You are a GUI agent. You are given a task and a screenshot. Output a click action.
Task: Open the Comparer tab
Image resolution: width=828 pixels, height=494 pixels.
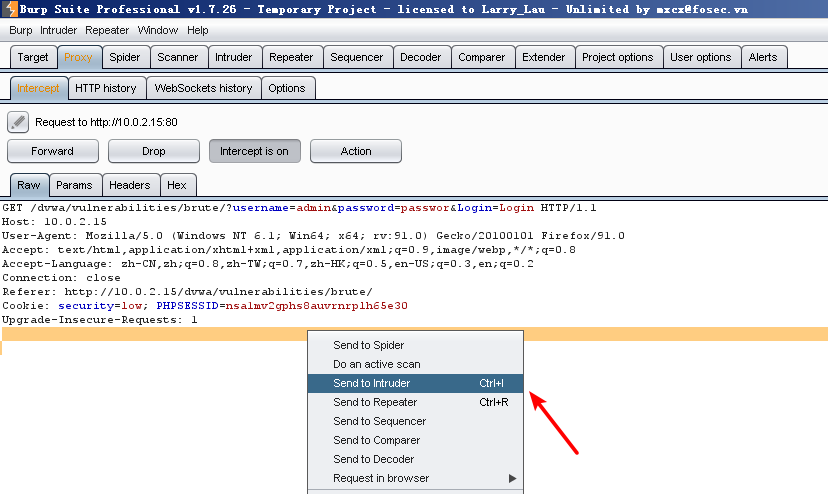[x=482, y=57]
